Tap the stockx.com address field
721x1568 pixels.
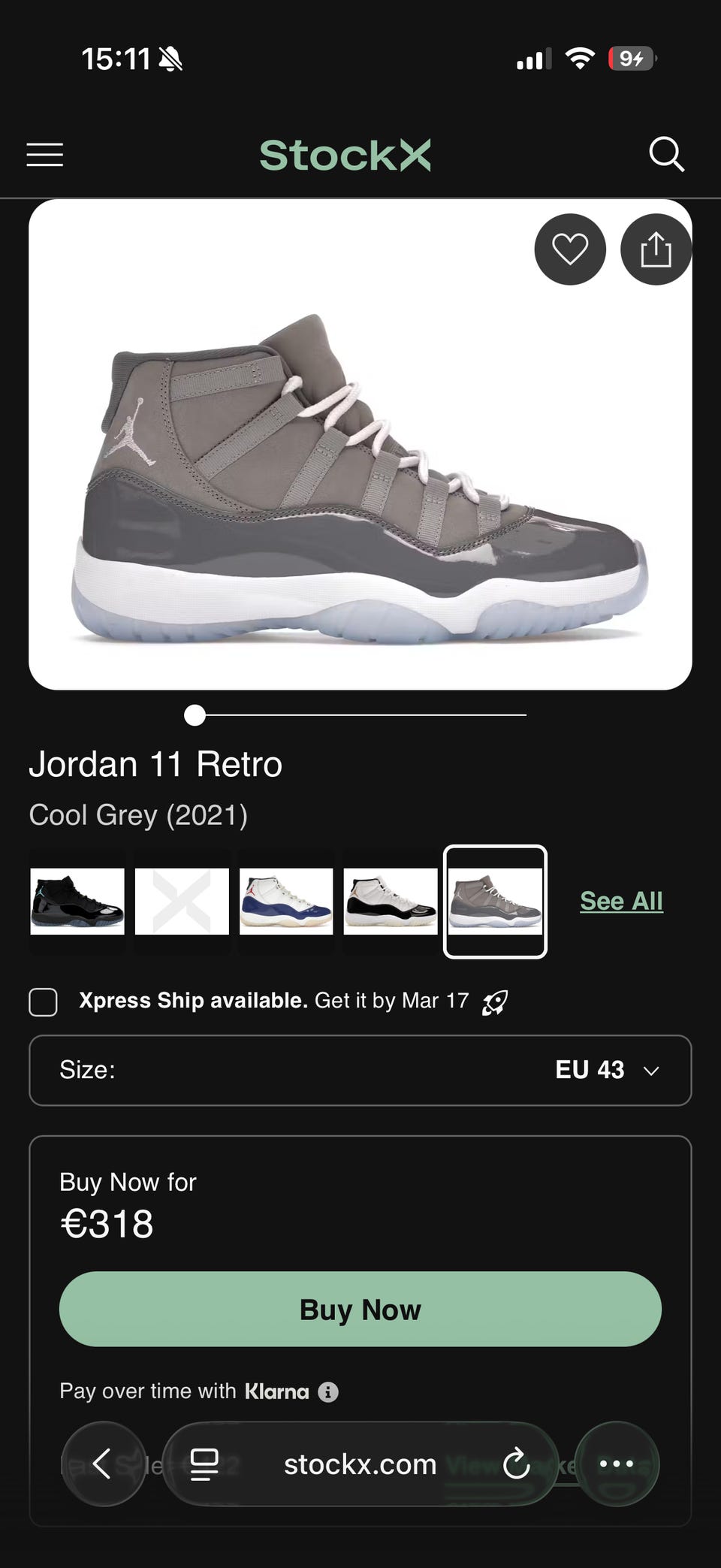click(x=360, y=1464)
